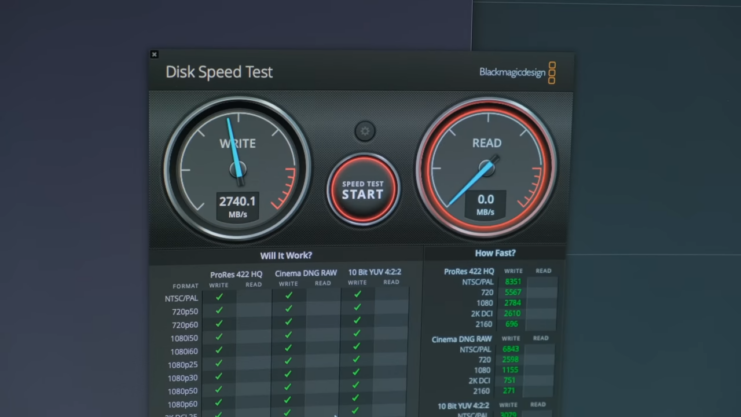Click the write speed 2740.1 MB/s readout

(237, 206)
